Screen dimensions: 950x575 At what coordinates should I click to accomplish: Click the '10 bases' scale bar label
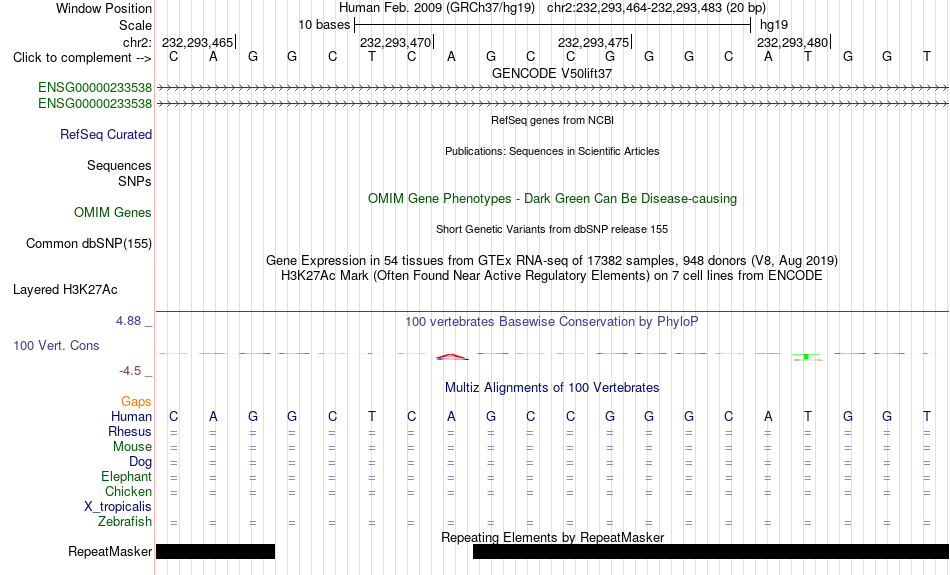click(x=324, y=25)
